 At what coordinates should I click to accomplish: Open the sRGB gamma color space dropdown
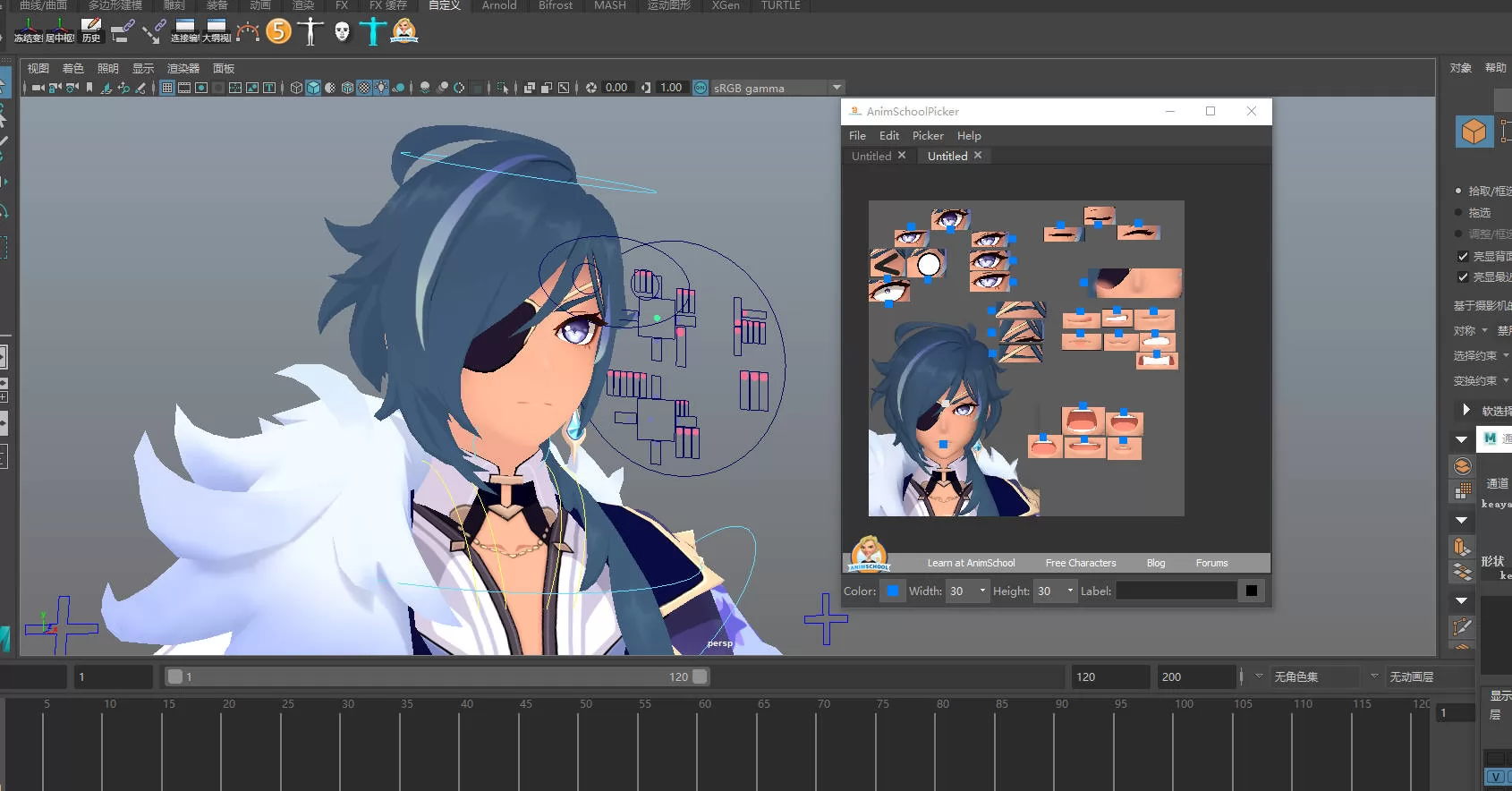point(777,88)
